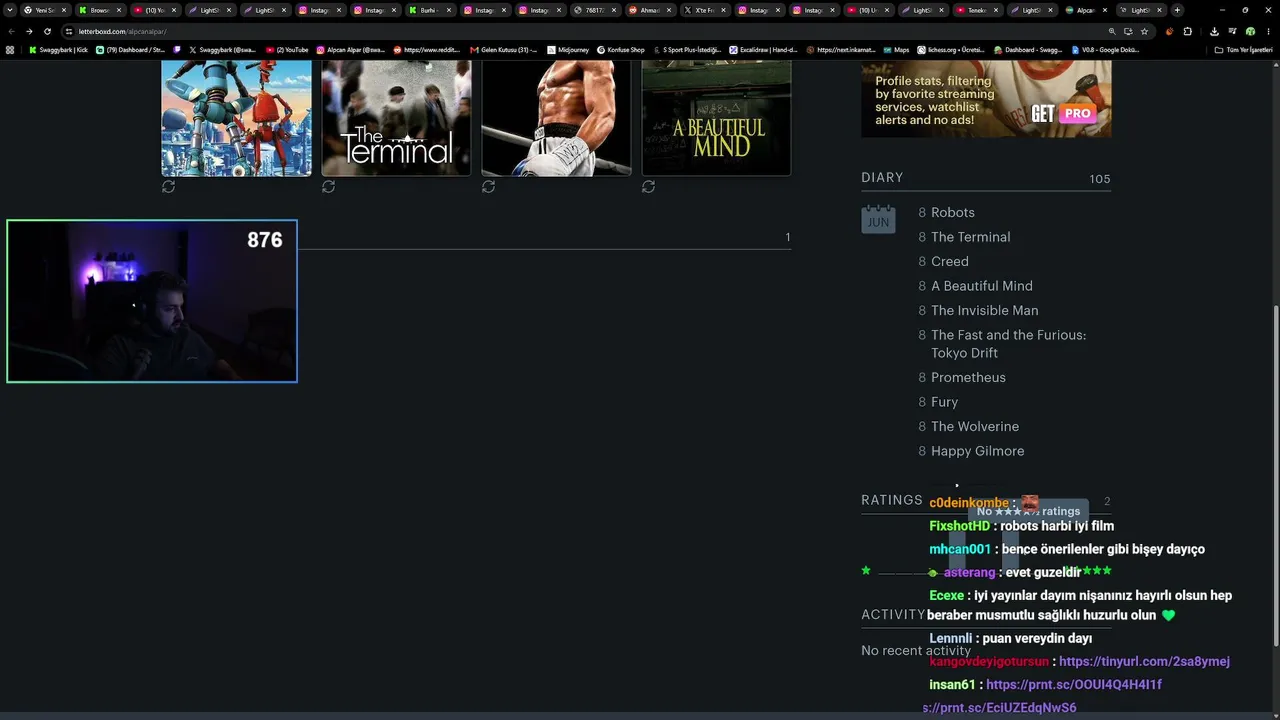Open The Wolverine diary entry

pos(974,427)
